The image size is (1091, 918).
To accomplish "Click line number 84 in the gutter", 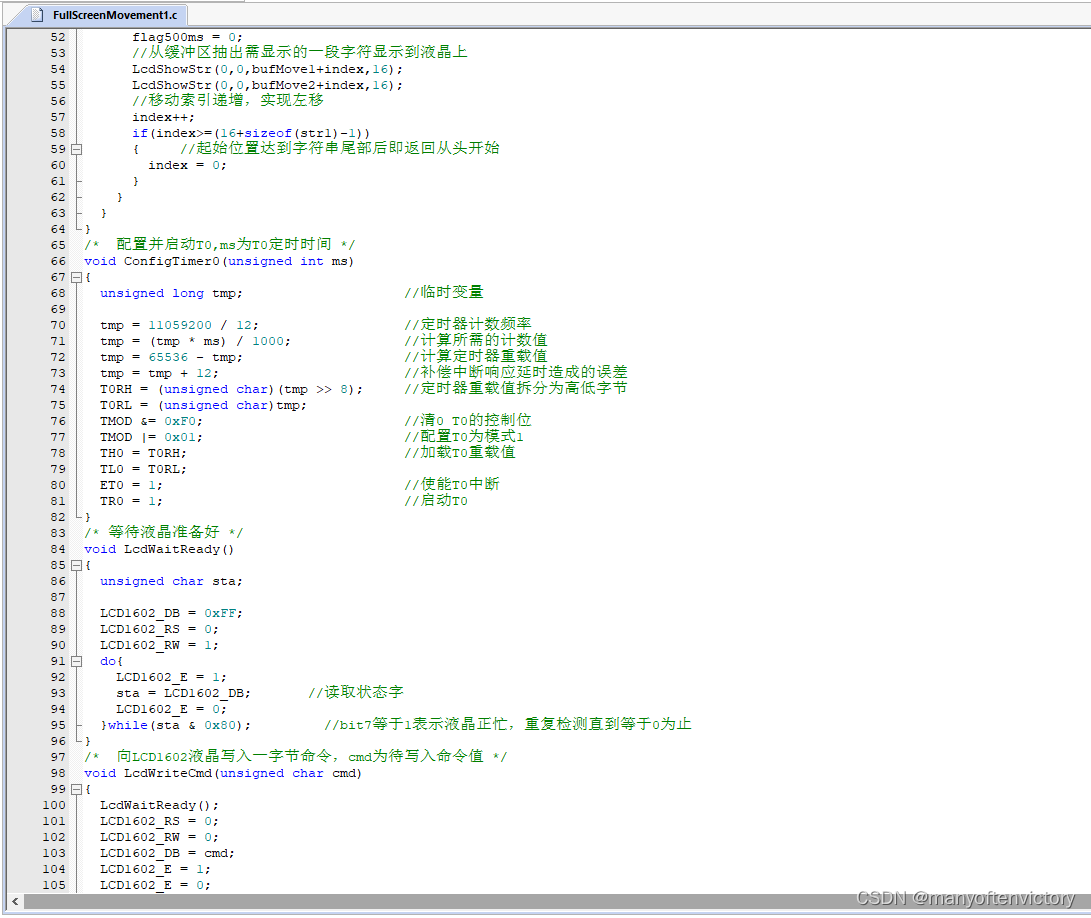I will (x=58, y=549).
